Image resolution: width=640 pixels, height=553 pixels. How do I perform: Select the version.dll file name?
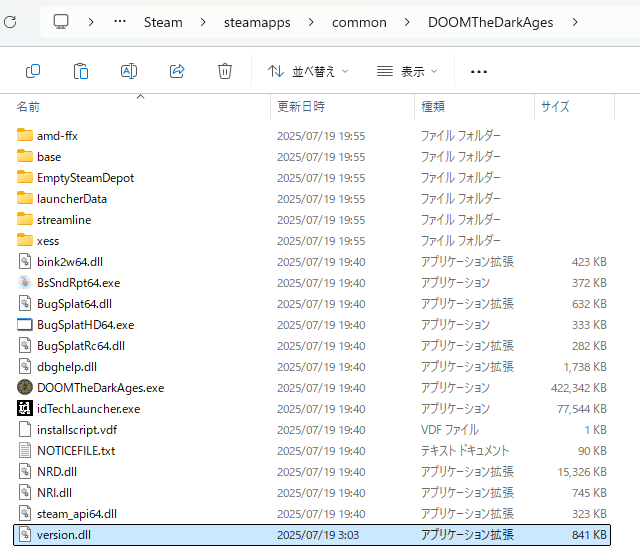click(x=64, y=535)
